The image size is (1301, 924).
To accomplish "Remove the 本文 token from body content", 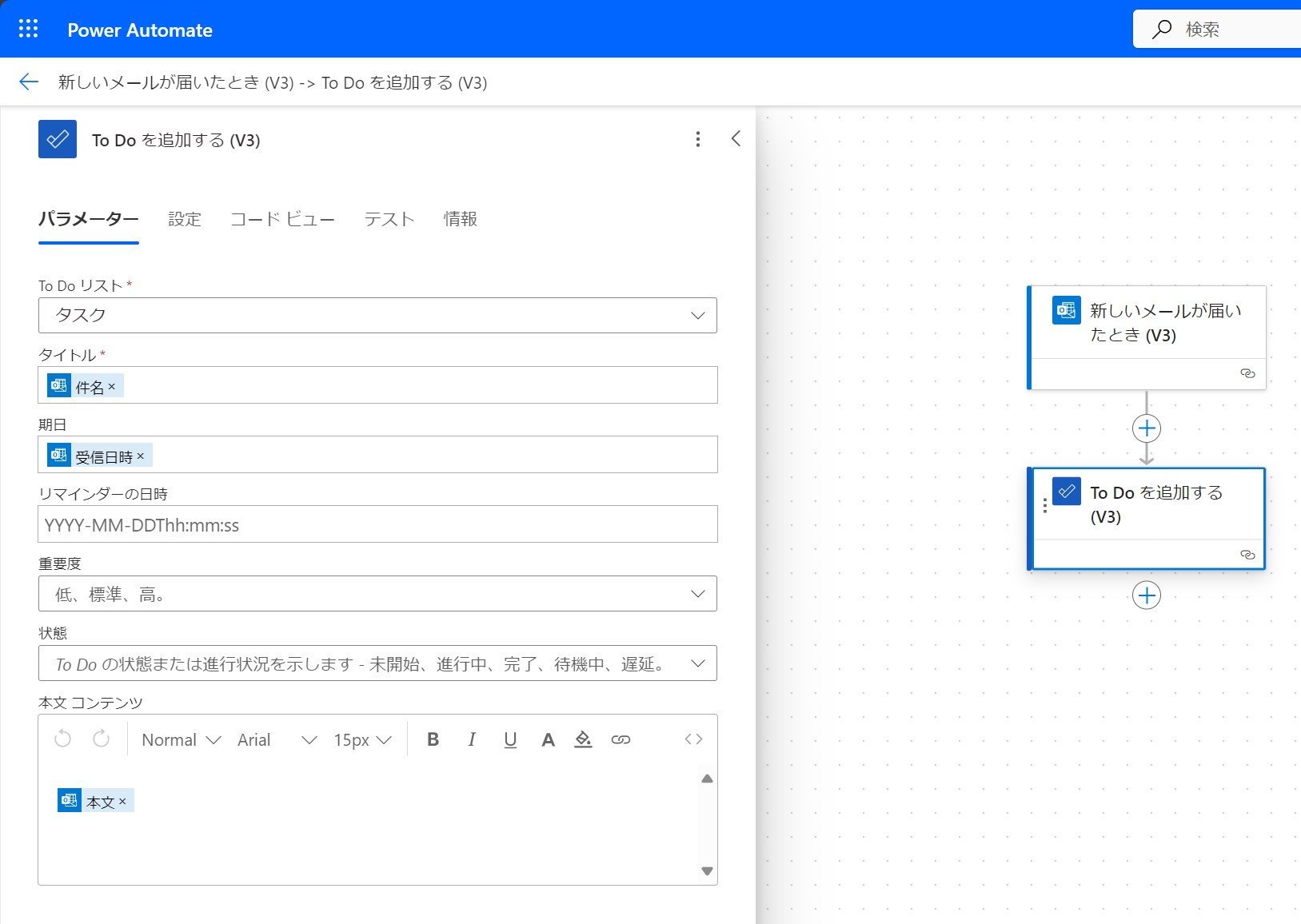I will pyautogui.click(x=122, y=801).
